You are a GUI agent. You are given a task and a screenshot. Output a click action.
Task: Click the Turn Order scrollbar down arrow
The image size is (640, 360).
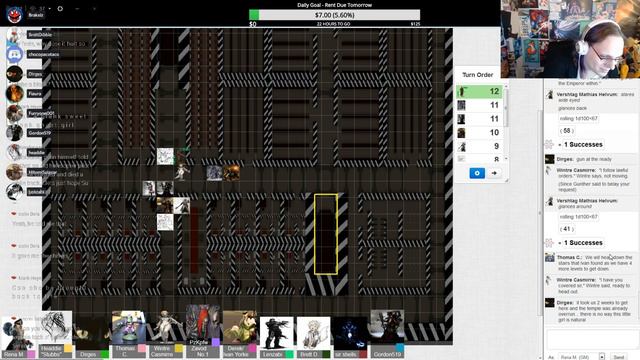[x=506, y=158]
